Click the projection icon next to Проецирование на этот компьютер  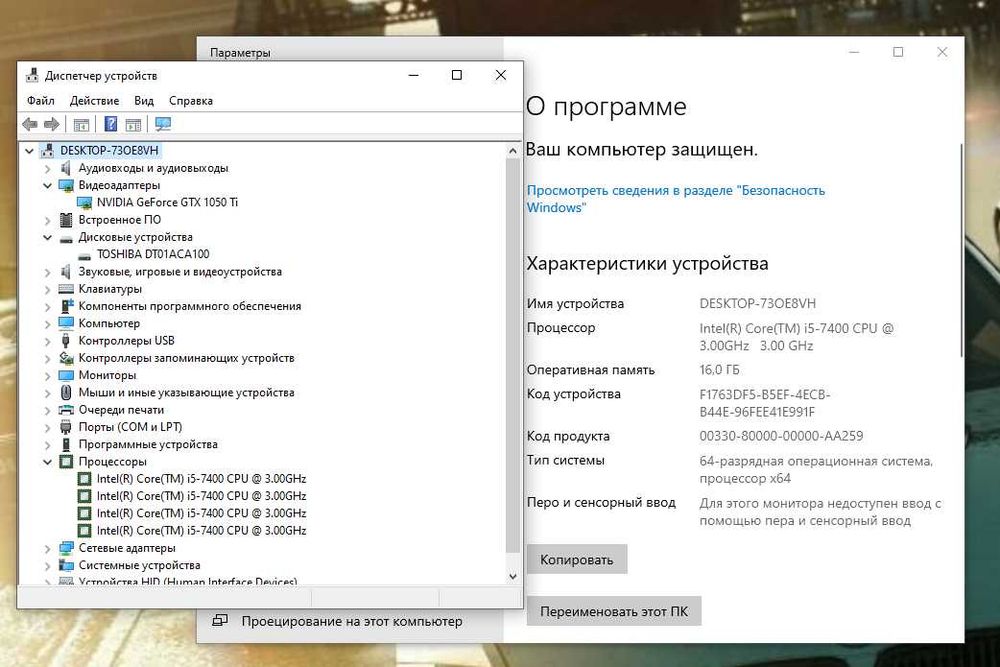(x=220, y=620)
